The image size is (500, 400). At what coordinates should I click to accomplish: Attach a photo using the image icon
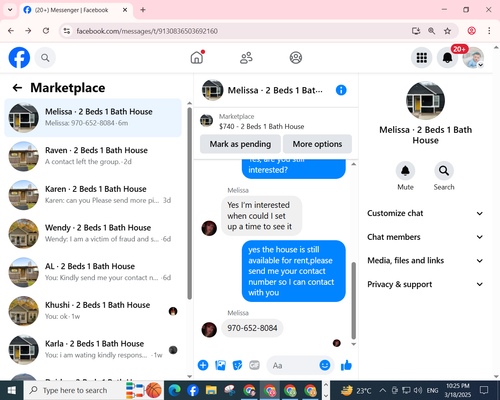(x=220, y=365)
